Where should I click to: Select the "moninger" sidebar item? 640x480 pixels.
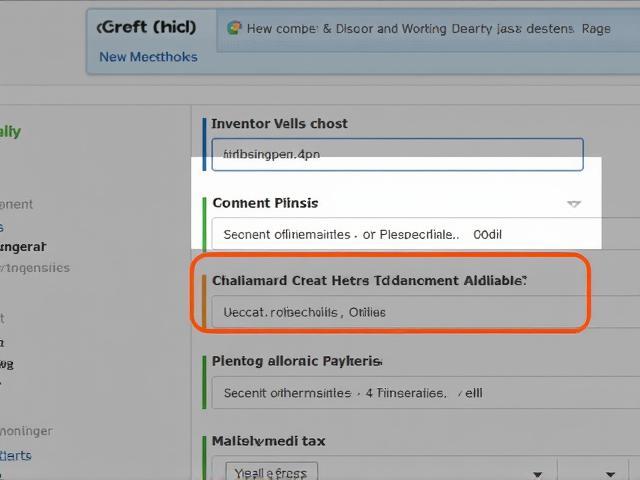point(26,431)
